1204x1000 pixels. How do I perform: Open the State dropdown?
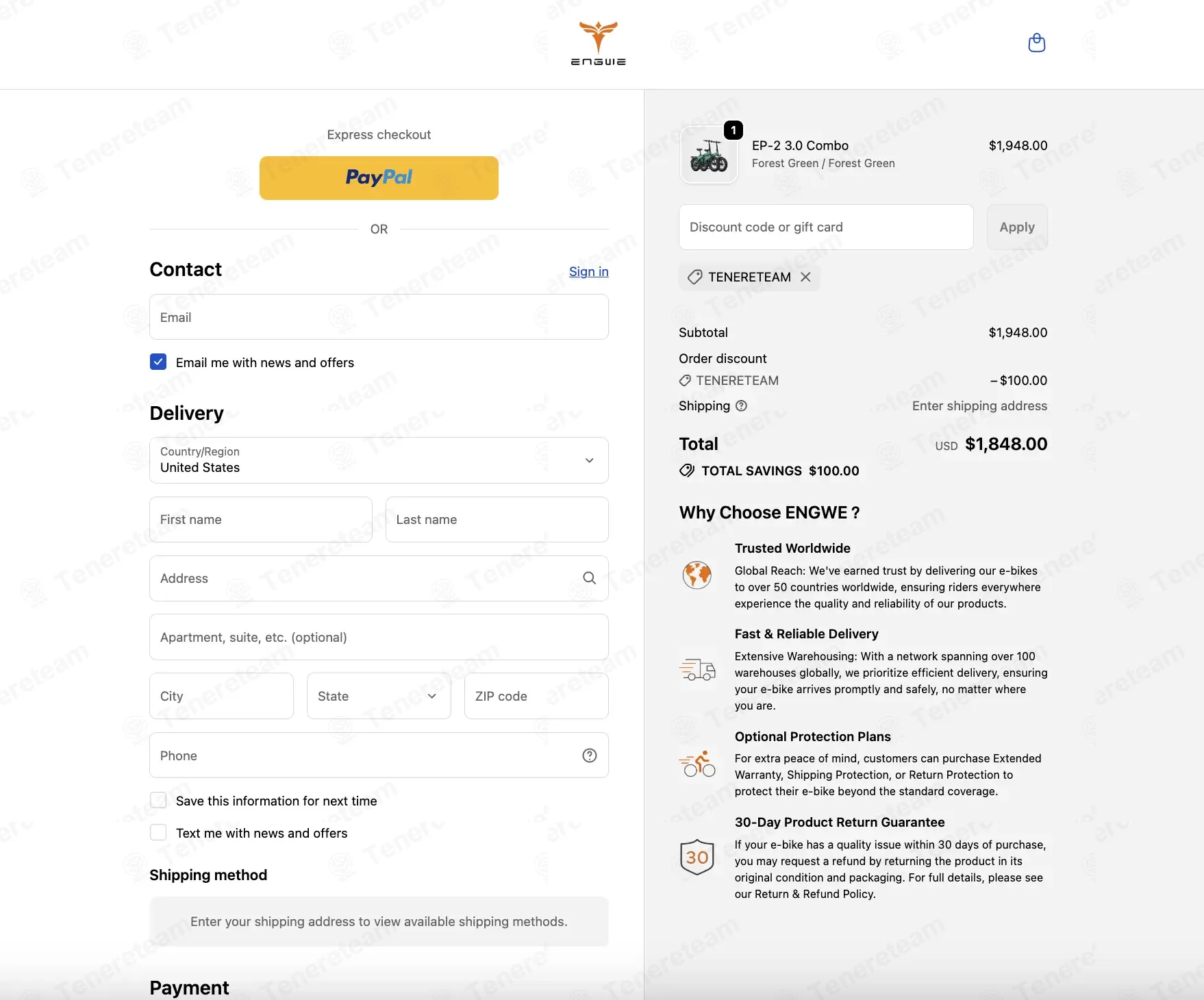379,696
